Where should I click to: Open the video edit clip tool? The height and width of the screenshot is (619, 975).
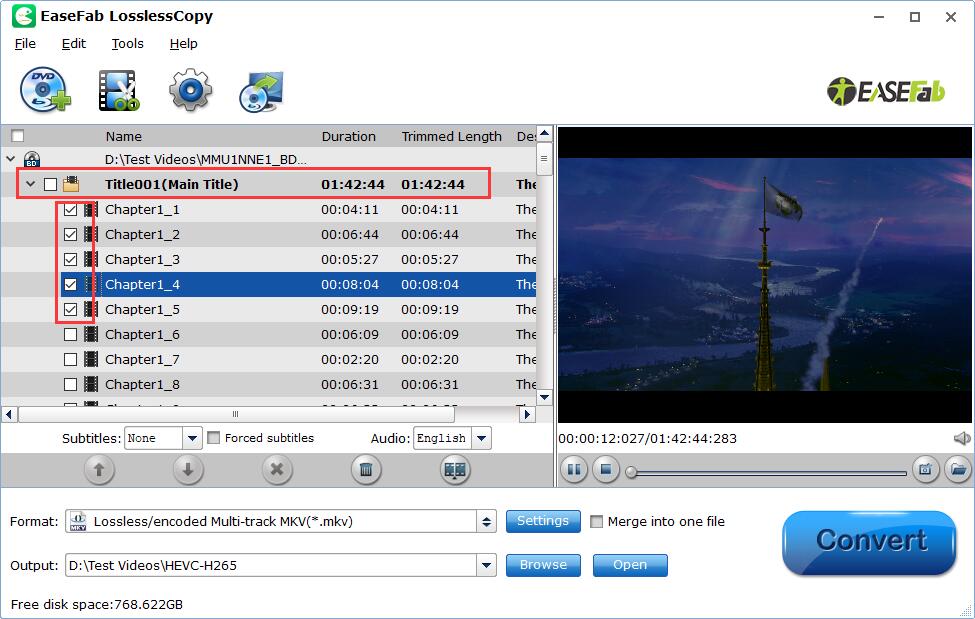tap(119, 90)
